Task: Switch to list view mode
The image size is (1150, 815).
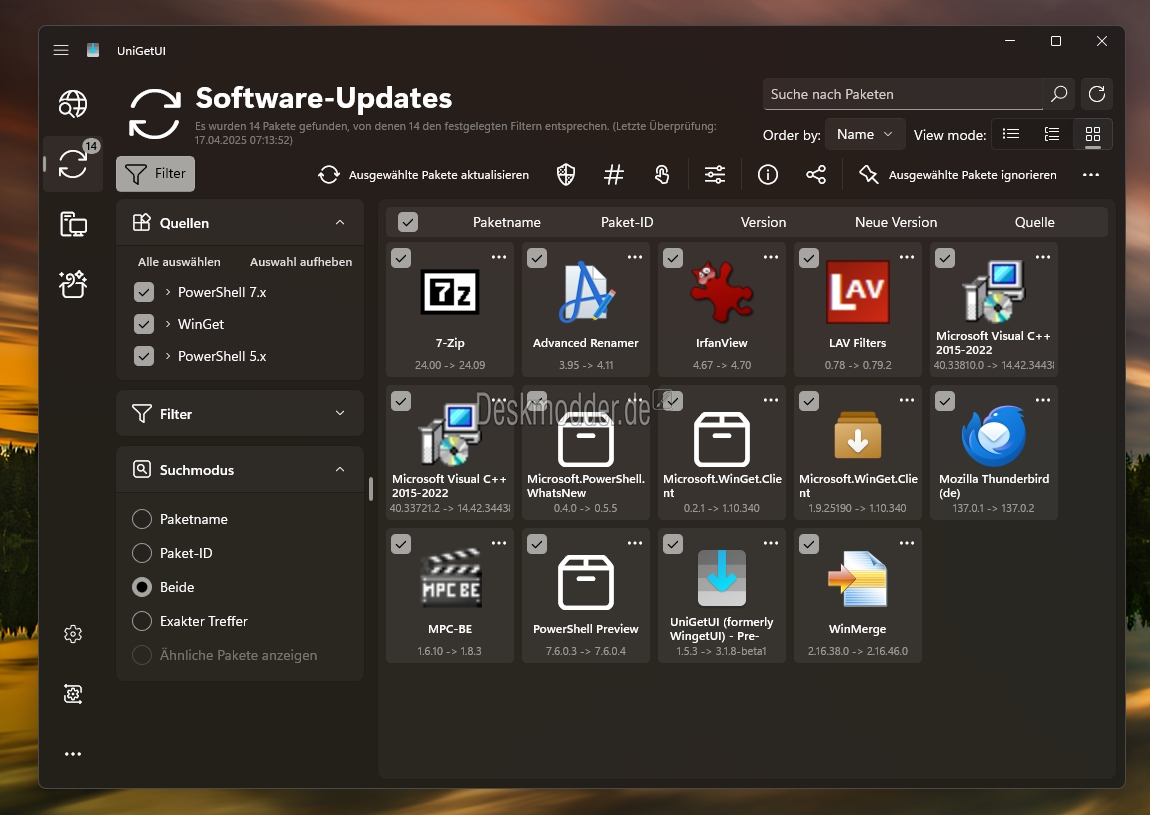Action: point(1011,134)
